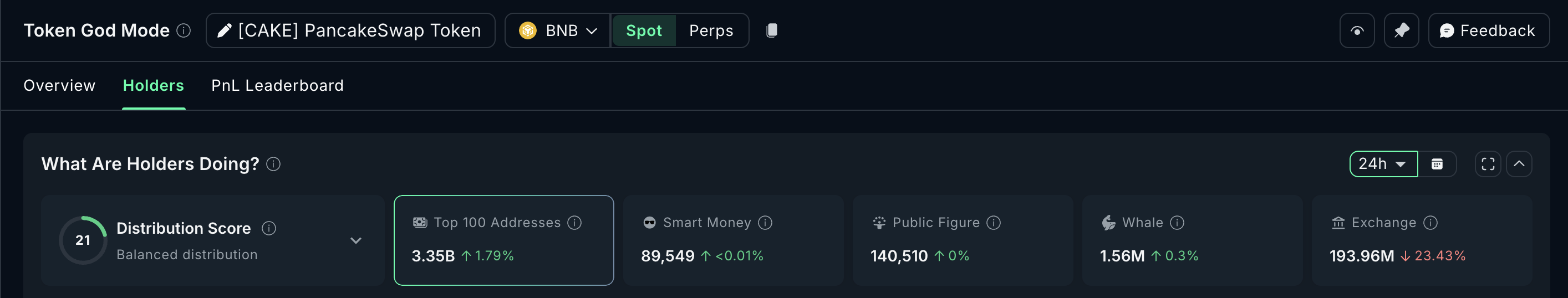Click info icon next to Token God Mode
Viewport: 1568px width, 298px height.
pos(184,30)
